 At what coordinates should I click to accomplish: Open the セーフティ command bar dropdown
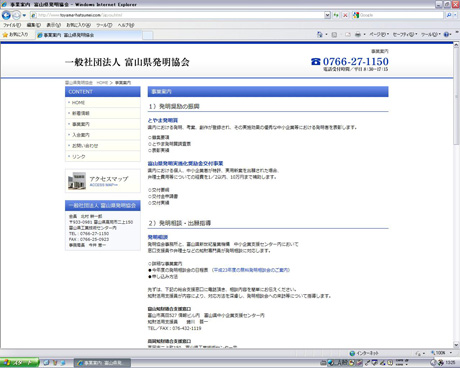click(x=405, y=34)
